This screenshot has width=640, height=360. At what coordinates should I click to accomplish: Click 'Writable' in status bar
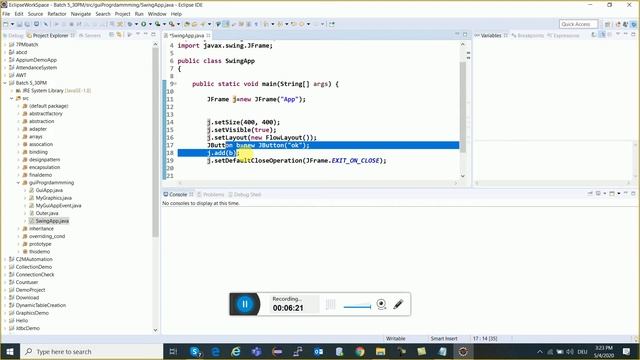click(396, 338)
